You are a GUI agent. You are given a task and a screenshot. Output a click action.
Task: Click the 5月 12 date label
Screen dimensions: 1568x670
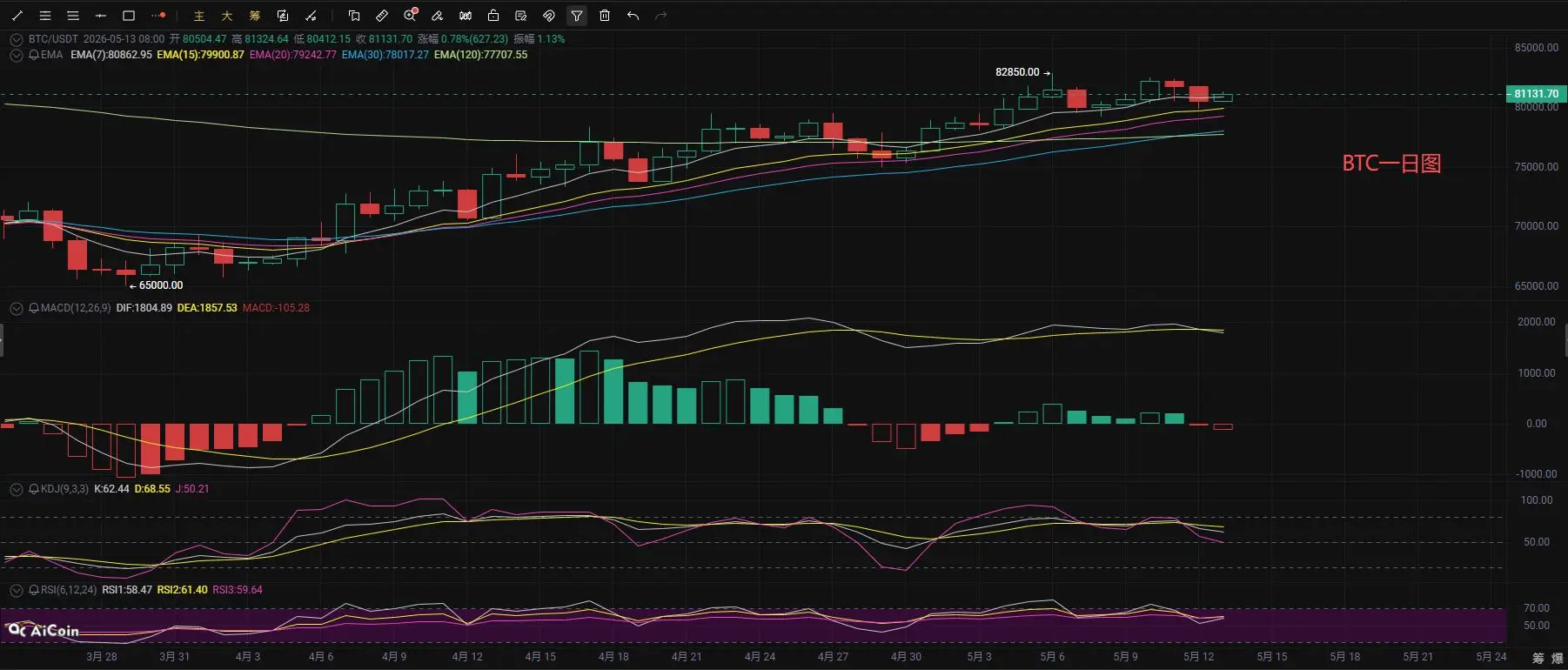coord(1198,657)
